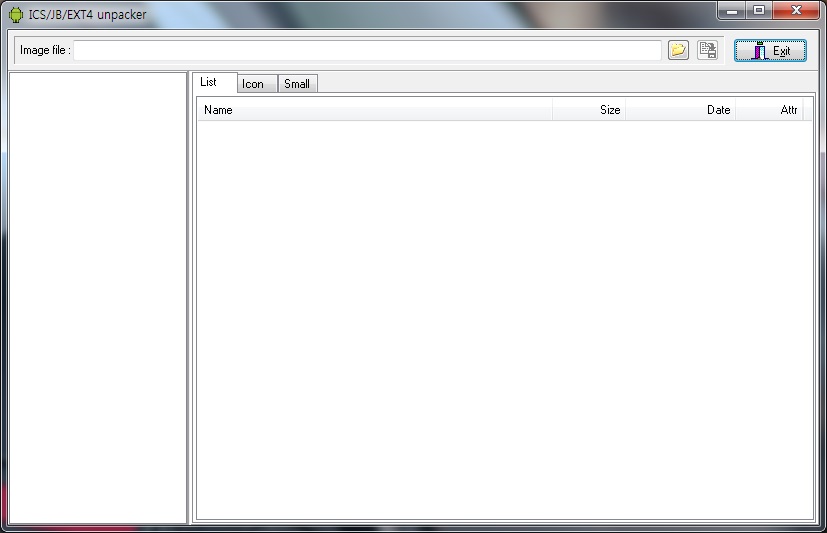Sort by the Name column header
Image resolution: width=827 pixels, height=533 pixels.
tap(373, 110)
